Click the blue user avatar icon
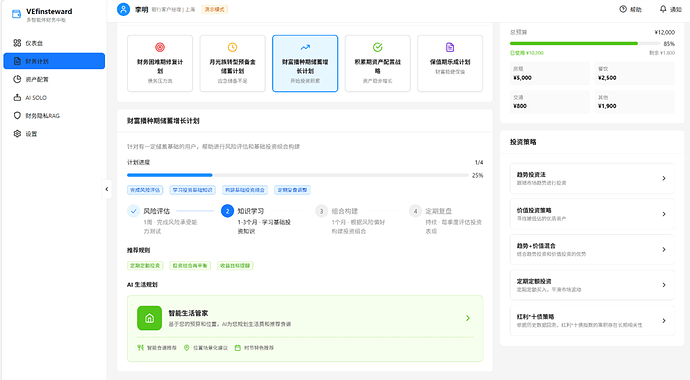Image resolution: width=690 pixels, height=380 pixels. tap(123, 9)
